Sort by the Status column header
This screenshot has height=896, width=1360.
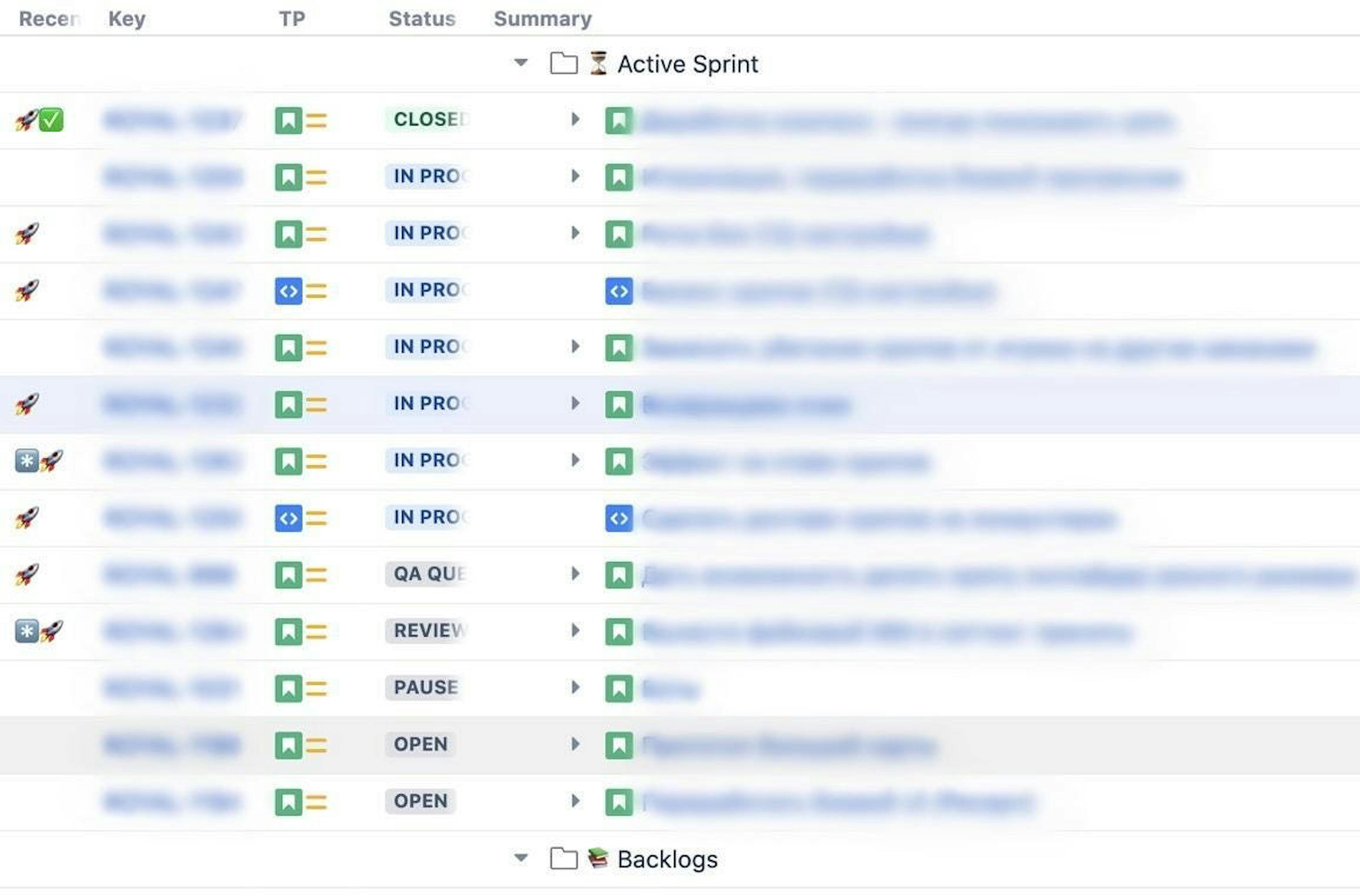(x=422, y=19)
